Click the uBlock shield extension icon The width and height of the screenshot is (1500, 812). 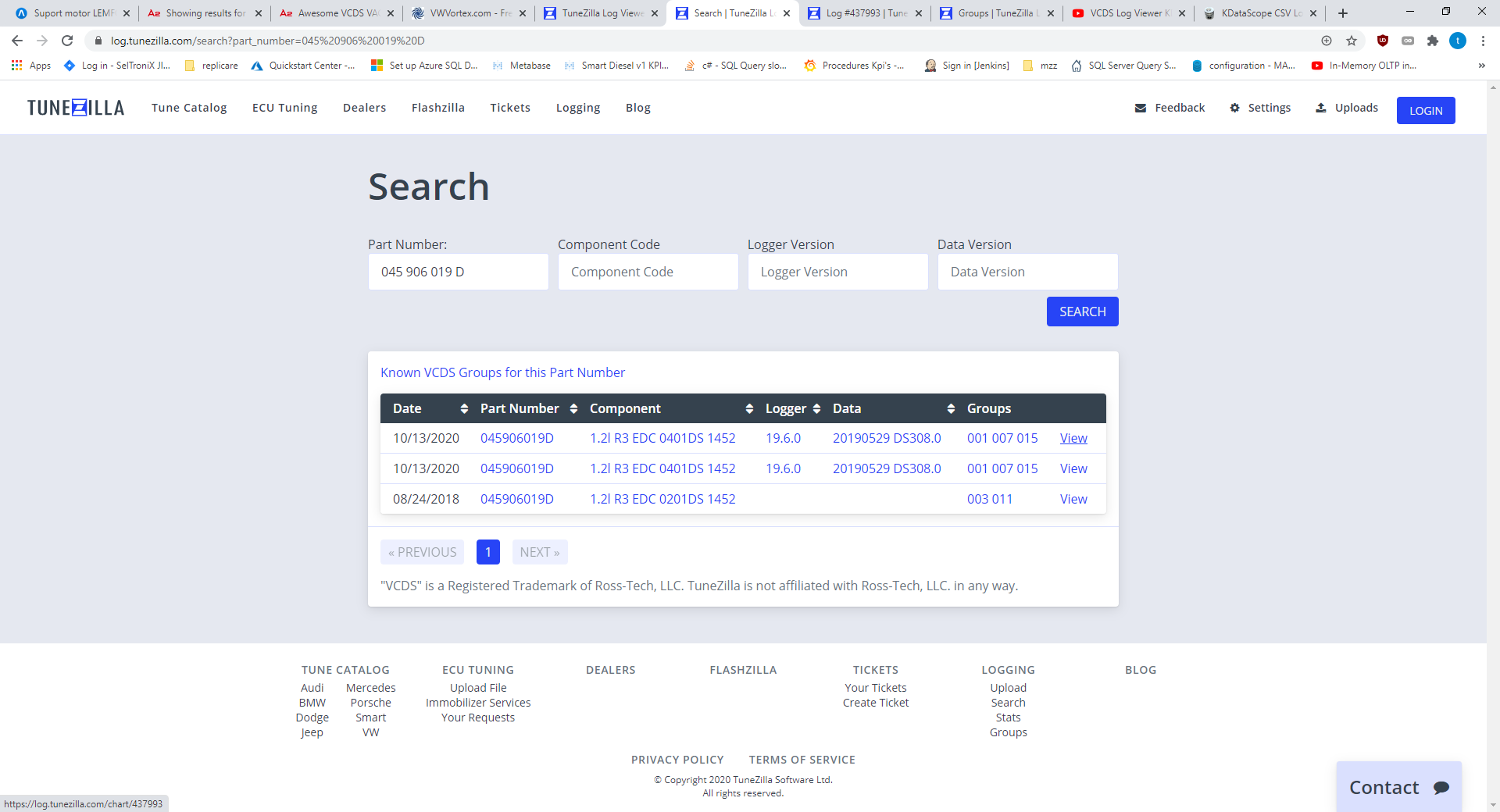[1383, 41]
